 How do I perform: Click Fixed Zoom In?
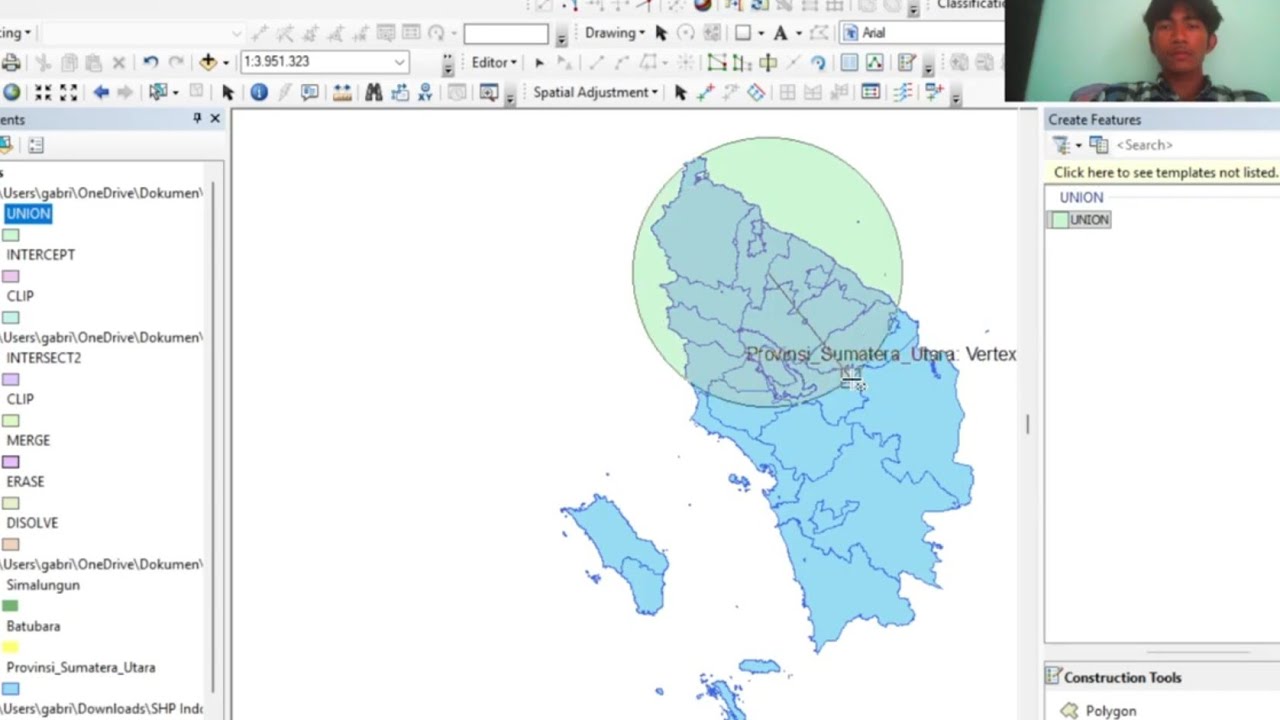point(43,92)
